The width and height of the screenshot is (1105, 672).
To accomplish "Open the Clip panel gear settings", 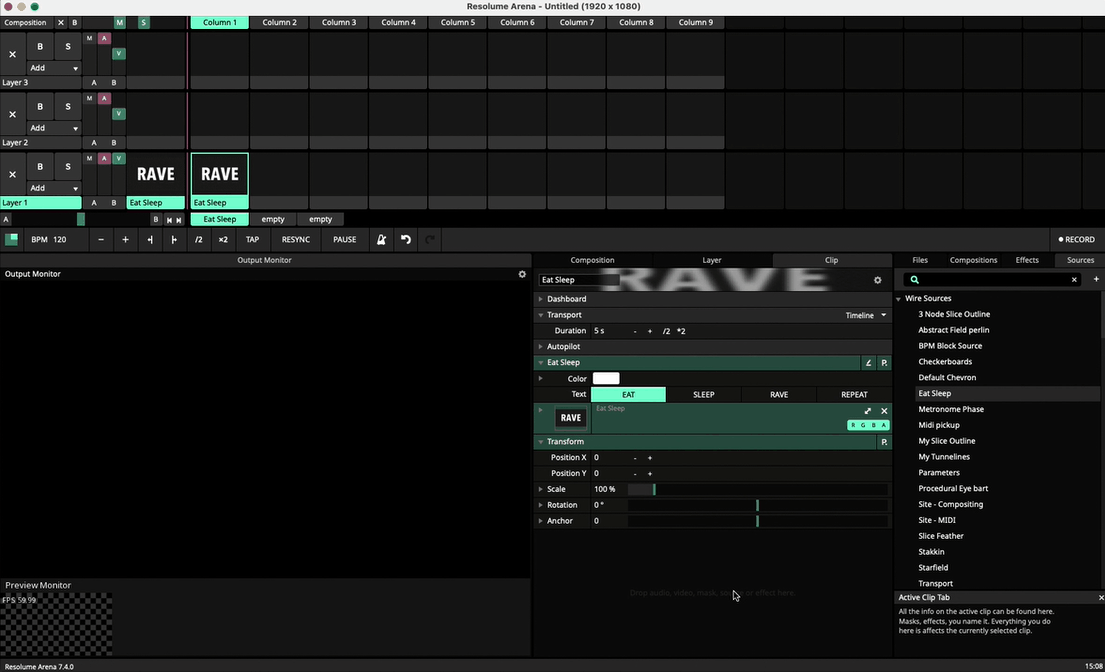I will click(x=878, y=281).
